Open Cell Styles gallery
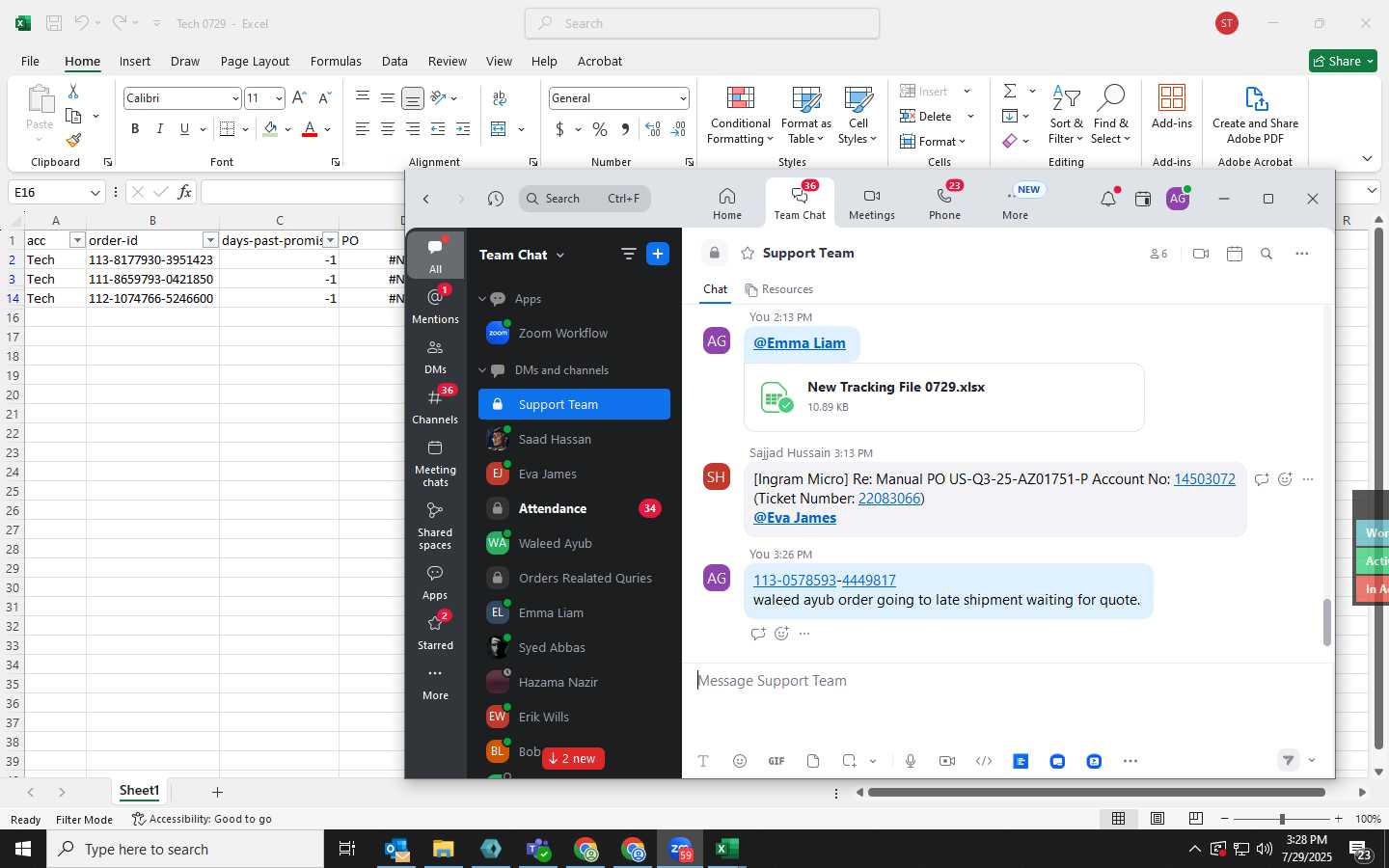This screenshot has width=1389, height=868. pyautogui.click(x=858, y=116)
